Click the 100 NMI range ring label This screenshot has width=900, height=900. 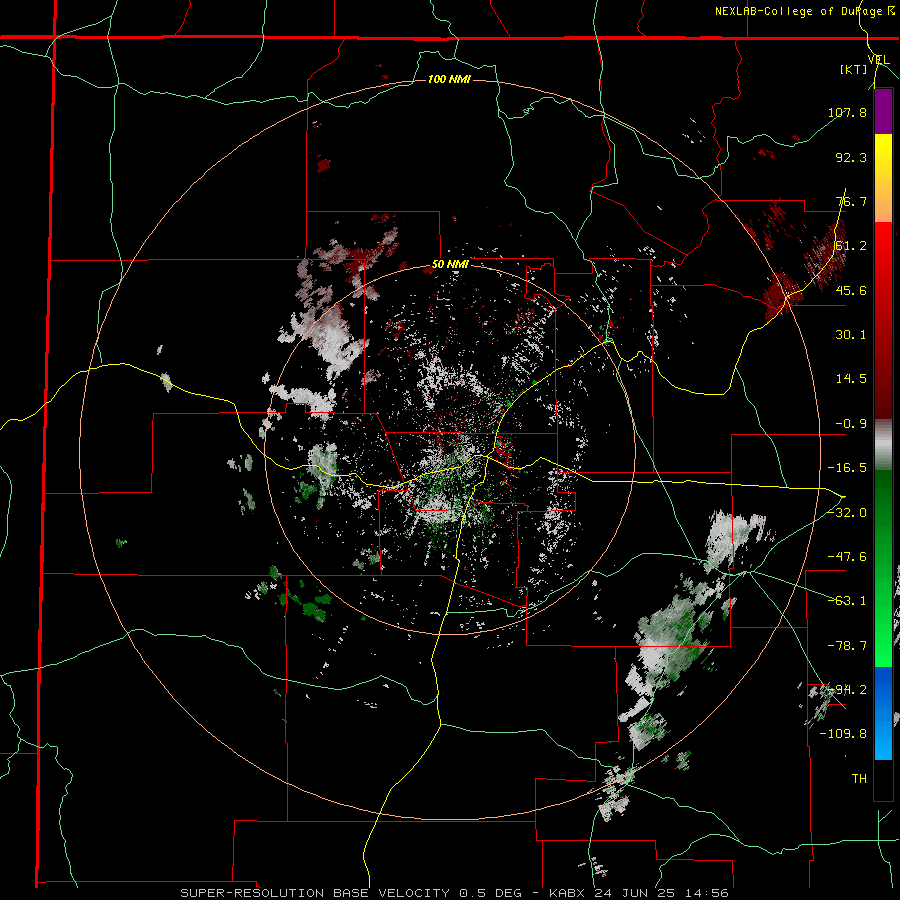pos(449,79)
